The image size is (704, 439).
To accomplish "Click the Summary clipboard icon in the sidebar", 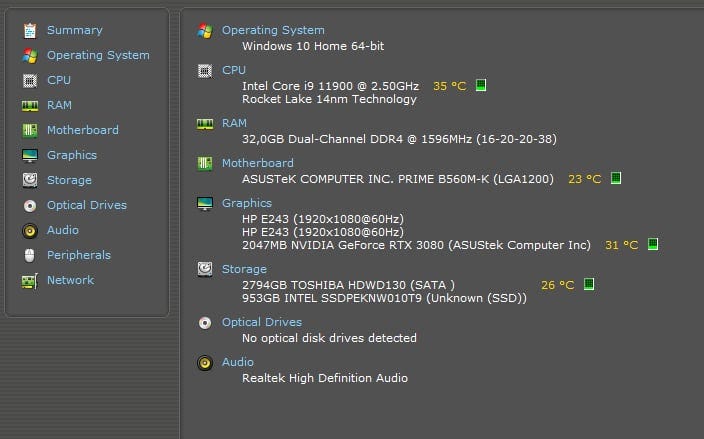I will tap(30, 31).
